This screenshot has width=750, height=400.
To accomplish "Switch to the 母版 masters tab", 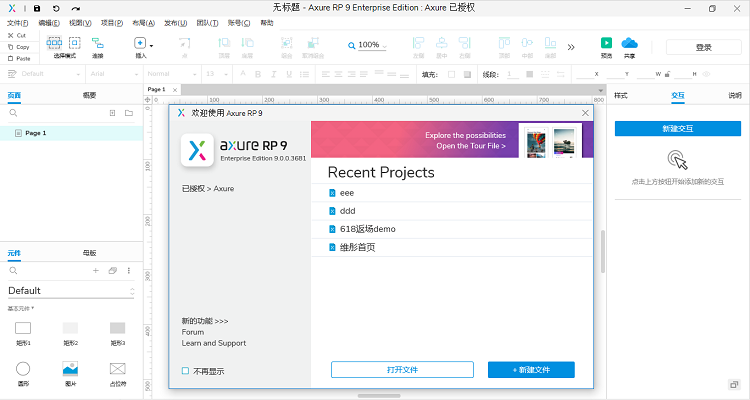I will tap(89, 253).
